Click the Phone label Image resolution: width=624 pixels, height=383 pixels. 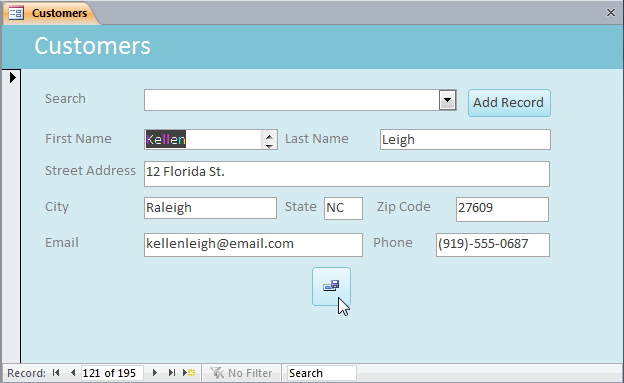[393, 242]
